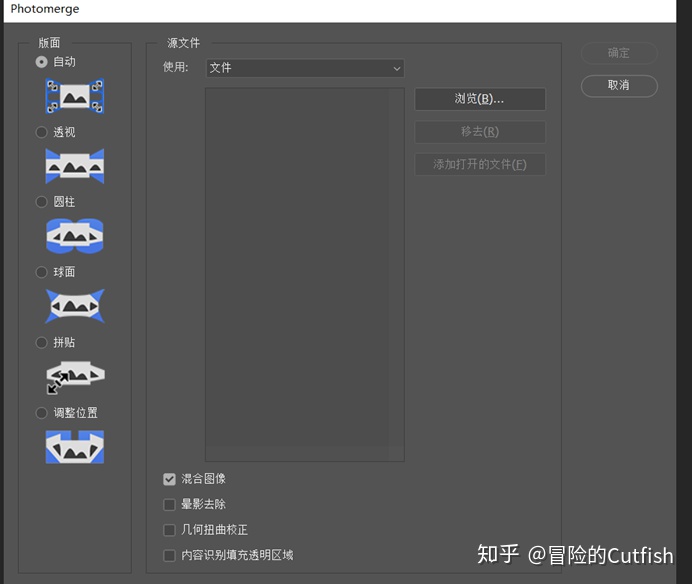Screen dimensions: 692x584
Task: Select the 调整位置 layout radio button
Action: (x=41, y=413)
